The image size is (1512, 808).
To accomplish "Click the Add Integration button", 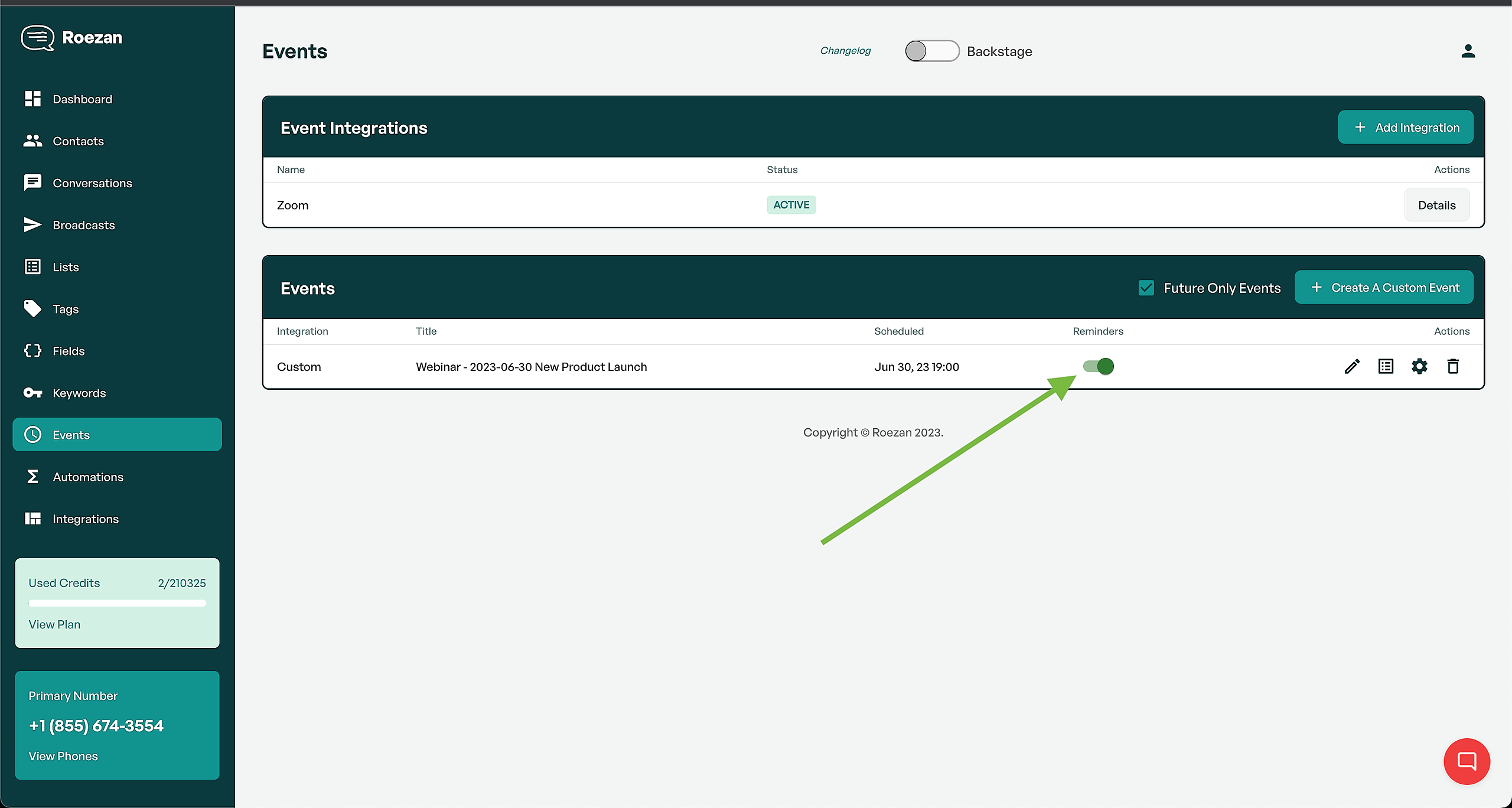I will pos(1405,128).
